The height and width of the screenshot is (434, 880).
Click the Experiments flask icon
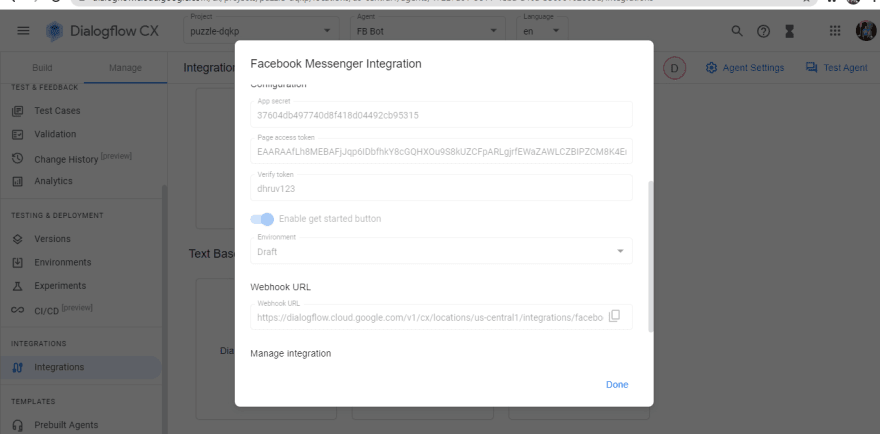coord(17,286)
